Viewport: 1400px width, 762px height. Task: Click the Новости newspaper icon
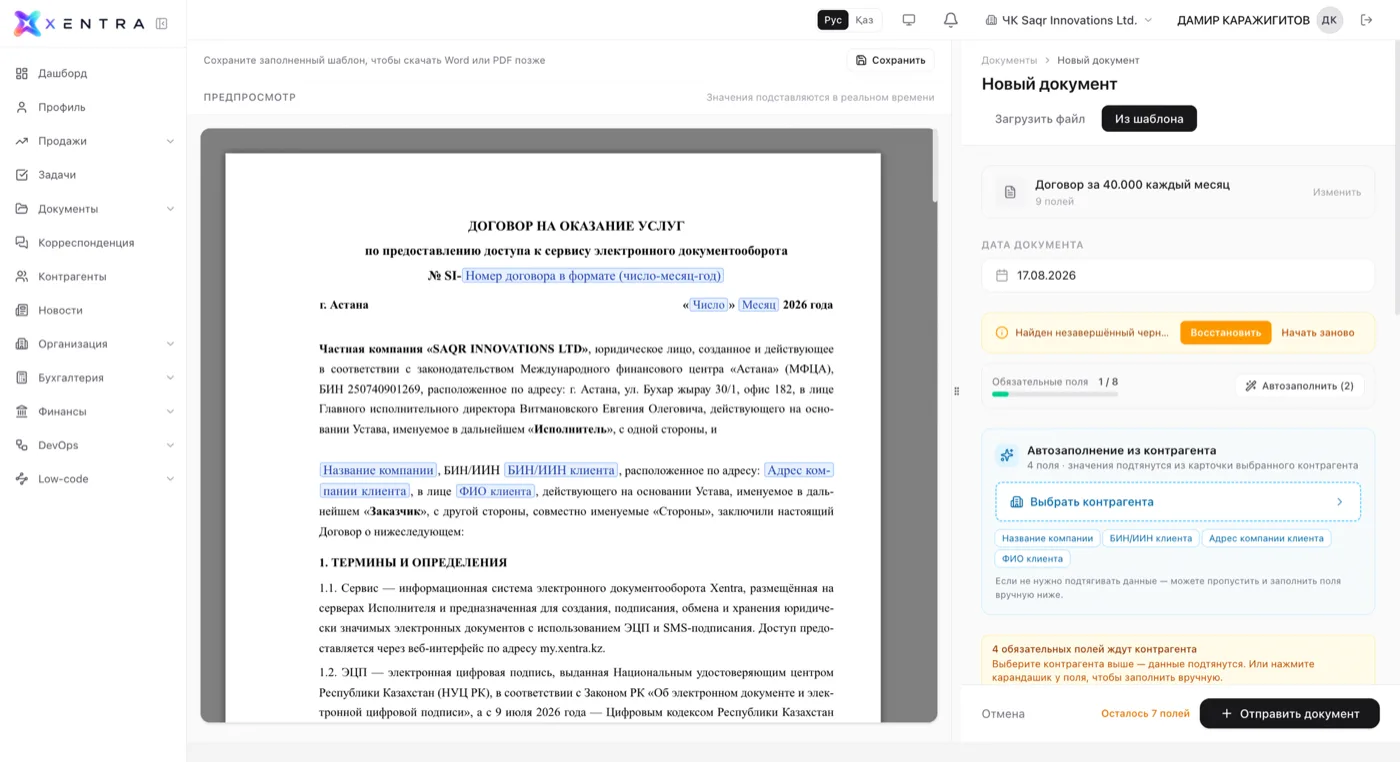(x=22, y=310)
